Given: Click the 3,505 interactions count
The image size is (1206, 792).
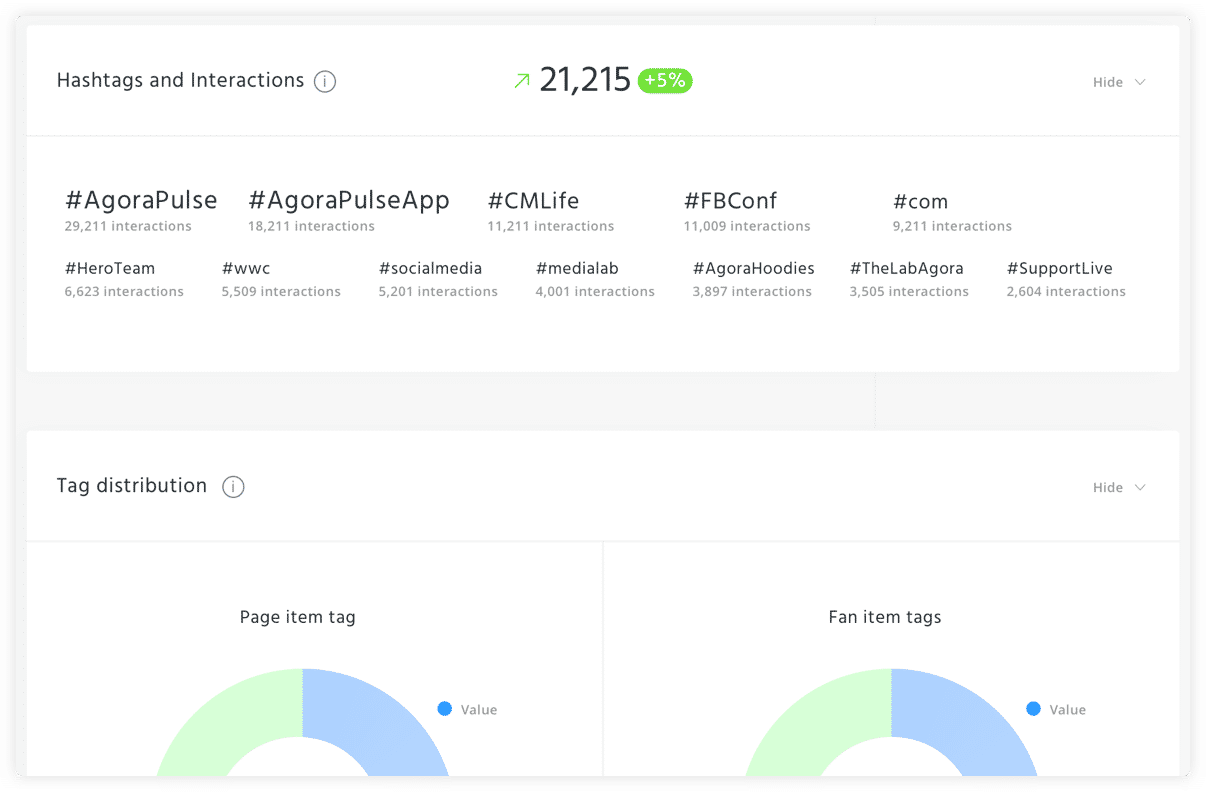Looking at the screenshot, I should point(909,292).
